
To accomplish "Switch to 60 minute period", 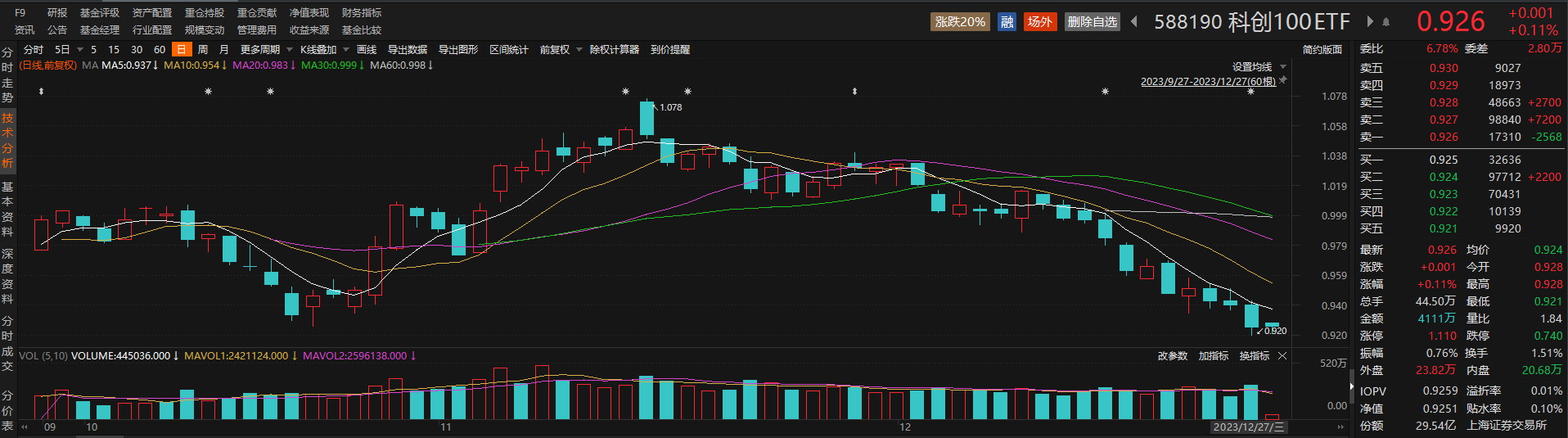I will 160,50.
